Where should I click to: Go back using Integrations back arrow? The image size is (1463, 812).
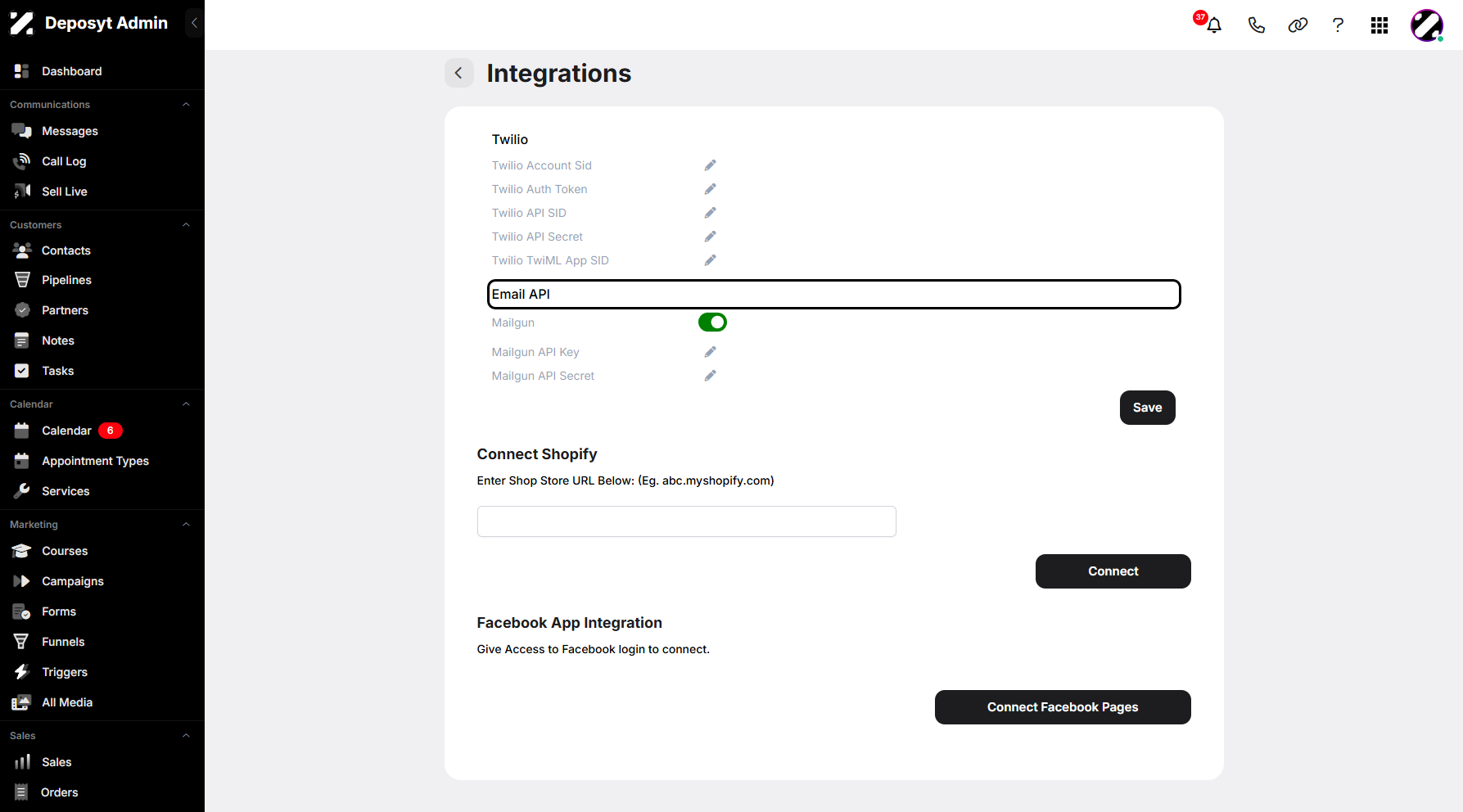coord(458,73)
